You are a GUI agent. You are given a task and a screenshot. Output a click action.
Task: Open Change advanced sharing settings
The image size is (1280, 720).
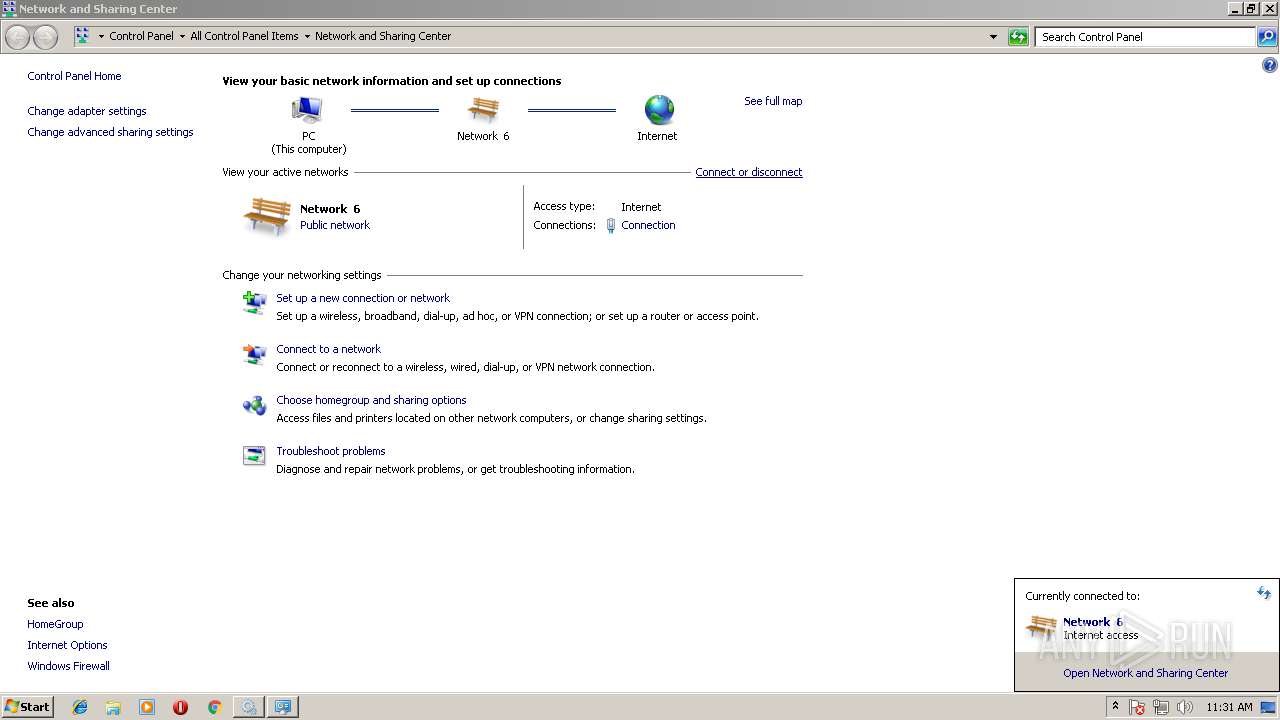pyautogui.click(x=110, y=132)
